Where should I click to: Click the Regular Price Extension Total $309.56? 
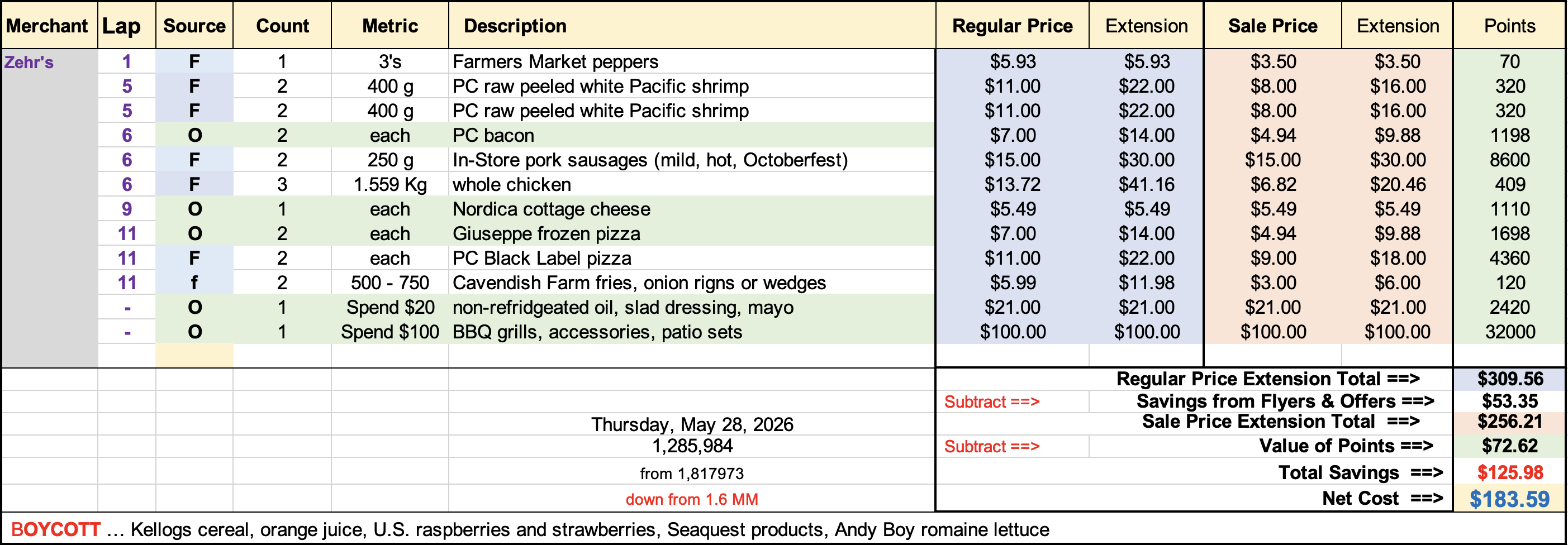[x=1509, y=379]
